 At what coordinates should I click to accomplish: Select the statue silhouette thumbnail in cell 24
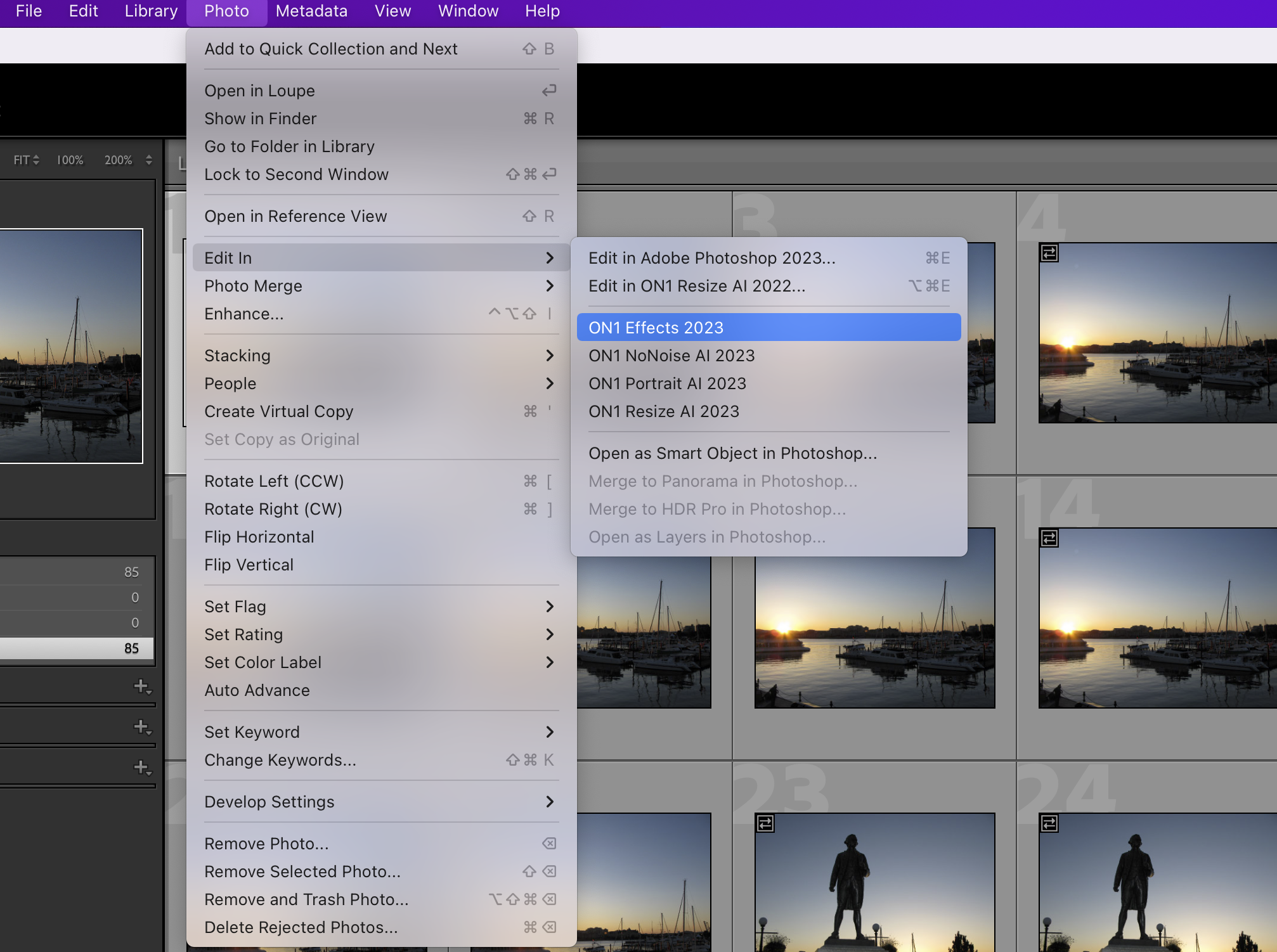pos(1157,882)
